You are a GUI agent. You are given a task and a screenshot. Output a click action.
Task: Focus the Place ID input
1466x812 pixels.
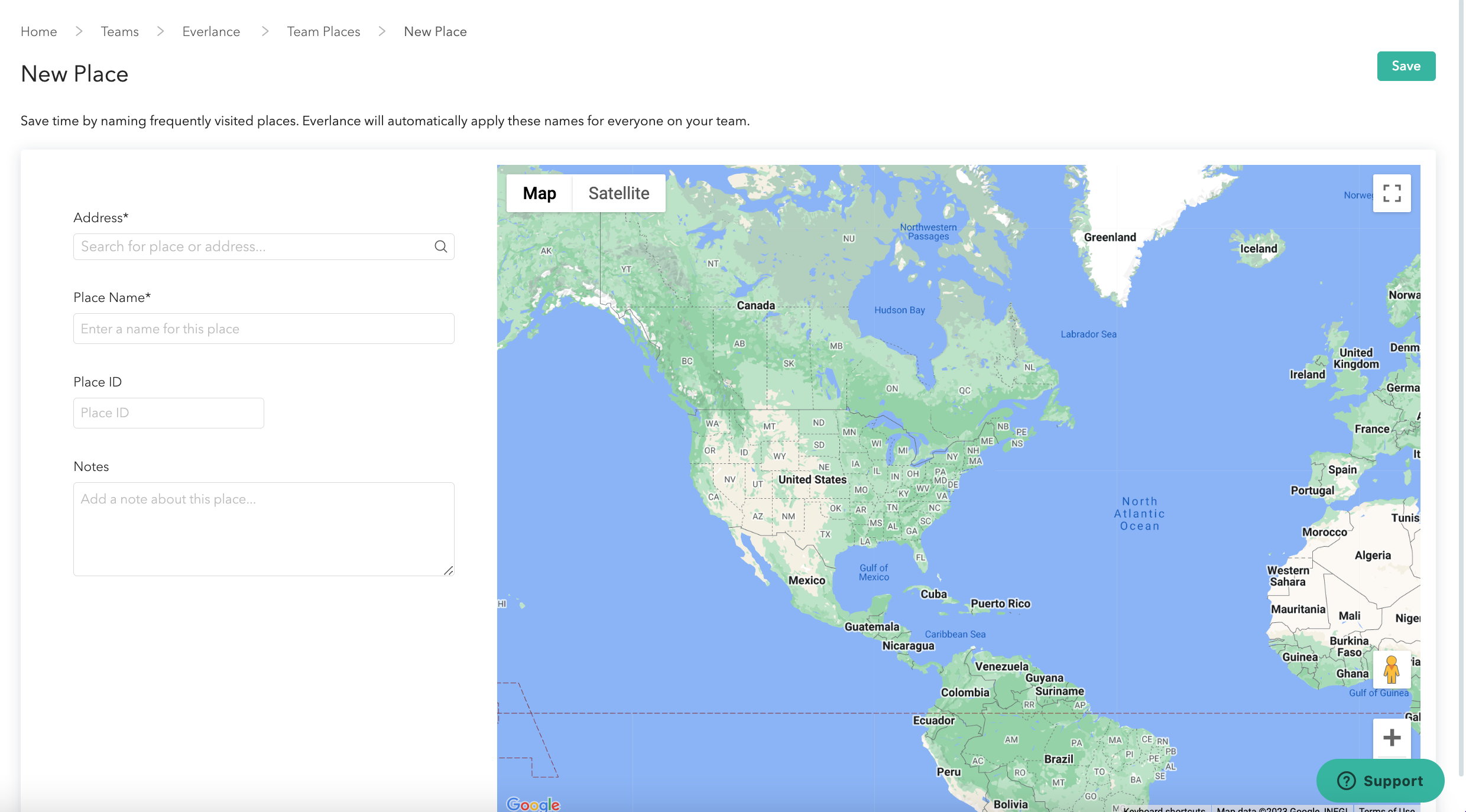[168, 413]
